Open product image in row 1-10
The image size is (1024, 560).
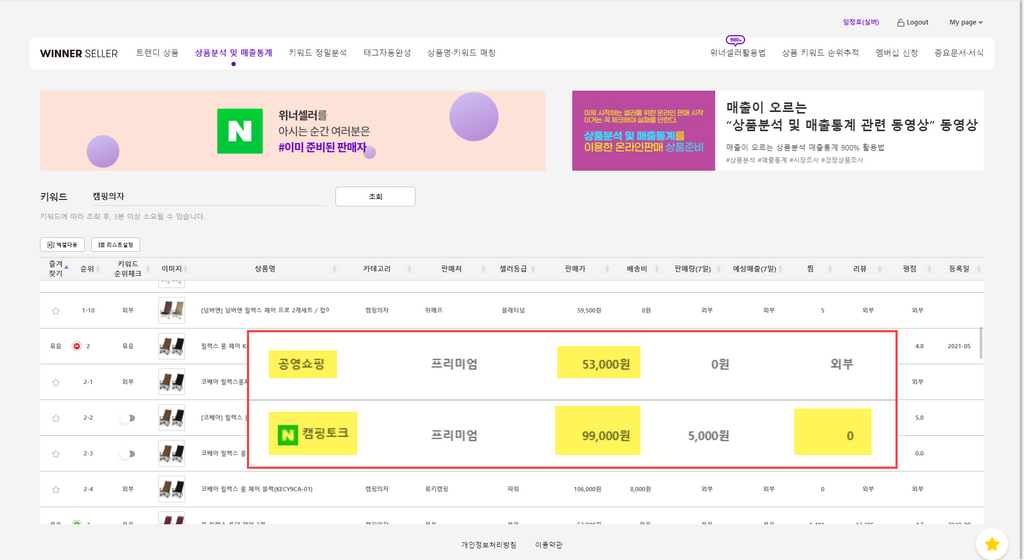pos(171,311)
